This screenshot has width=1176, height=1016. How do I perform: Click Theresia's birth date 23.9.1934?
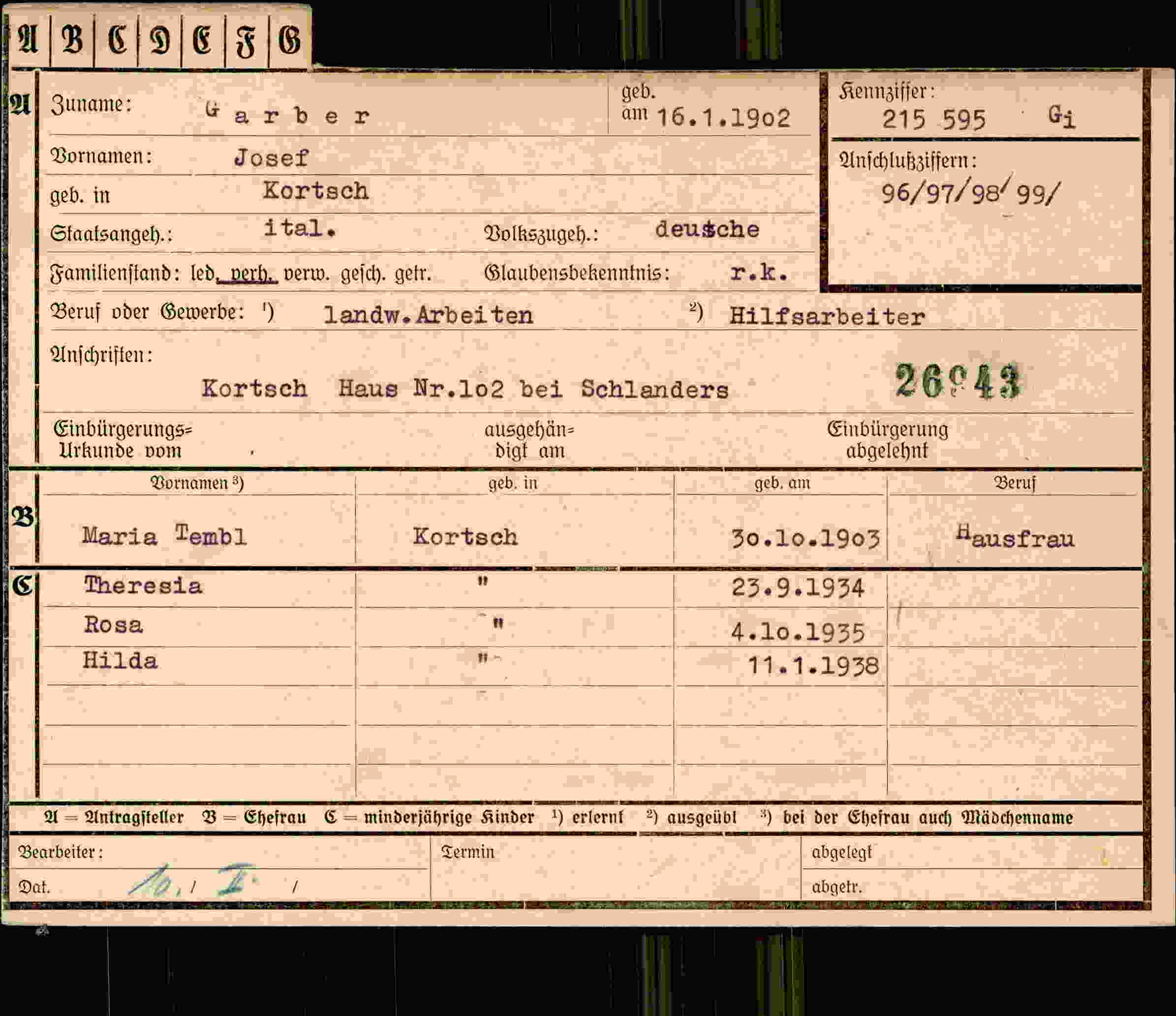point(798,587)
